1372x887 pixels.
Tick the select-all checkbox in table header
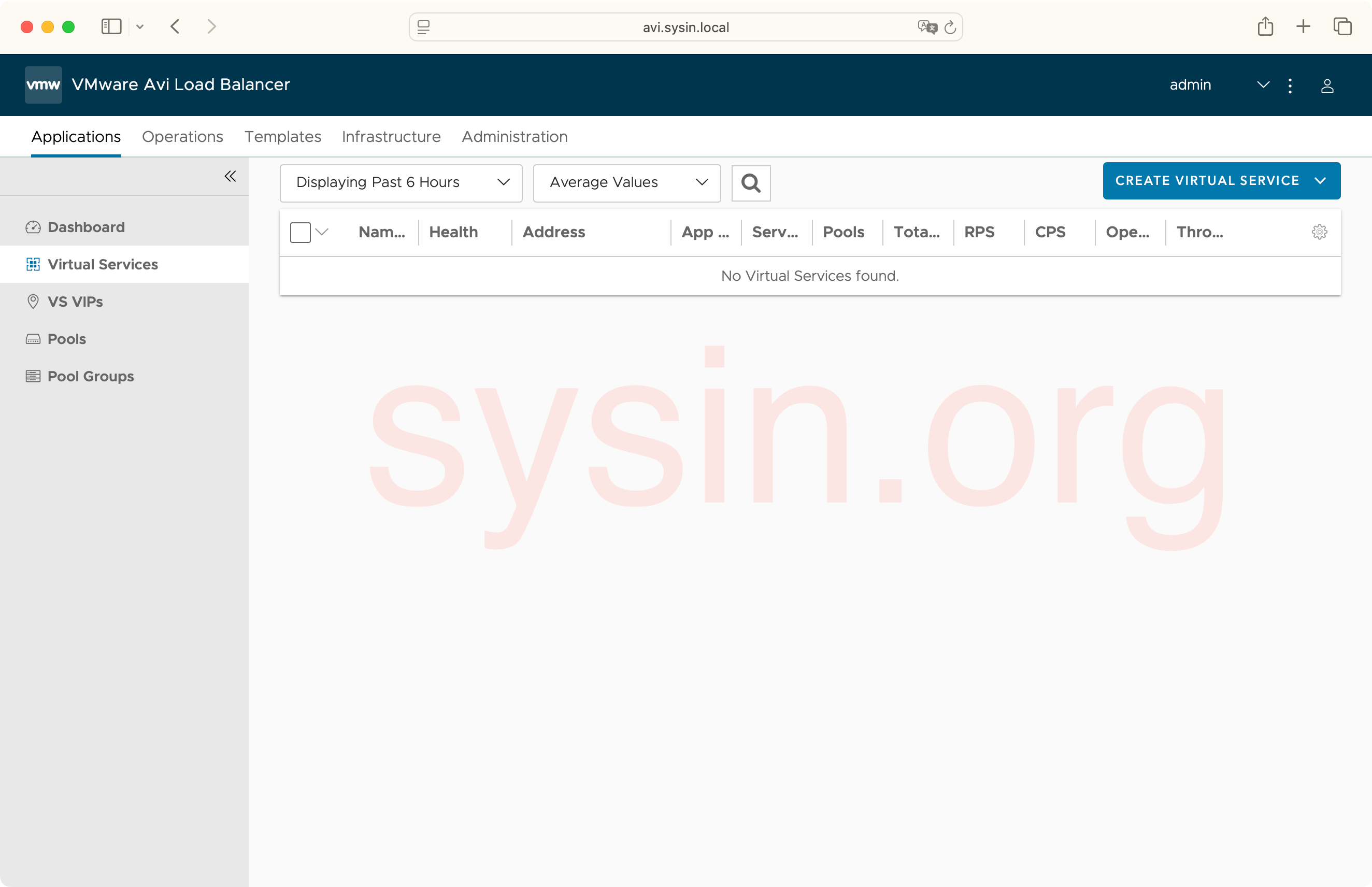pyautogui.click(x=300, y=232)
